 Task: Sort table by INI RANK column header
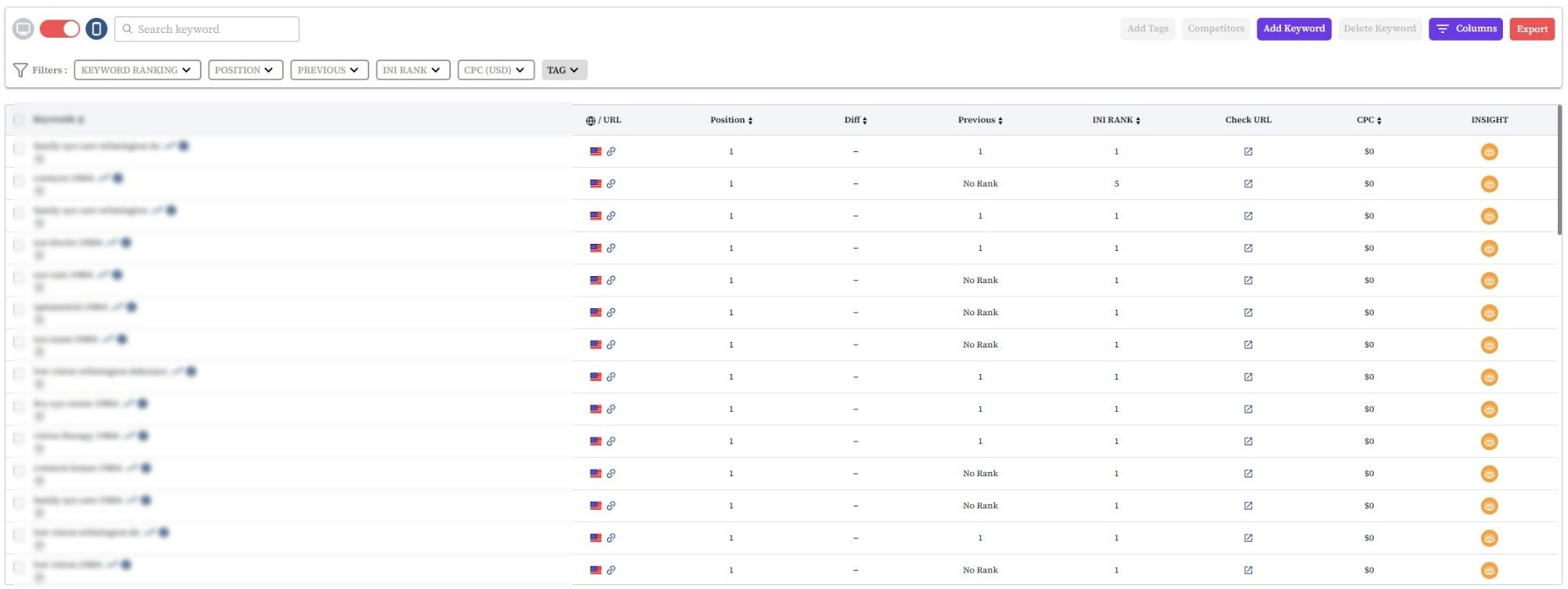pos(1116,120)
